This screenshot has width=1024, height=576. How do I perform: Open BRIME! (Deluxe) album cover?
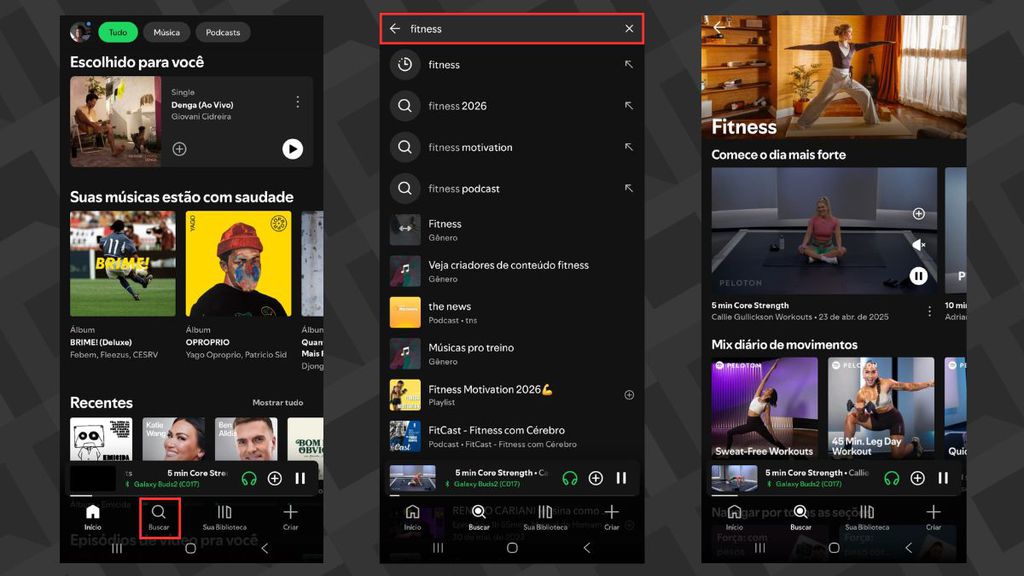(123, 264)
